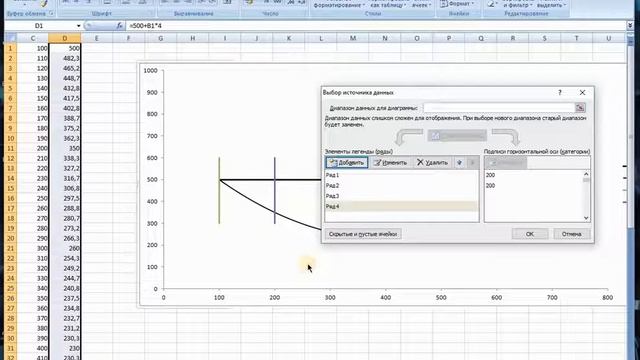Select series Ряд1 in the legend list
The height and width of the screenshot is (360, 640).
point(402,175)
